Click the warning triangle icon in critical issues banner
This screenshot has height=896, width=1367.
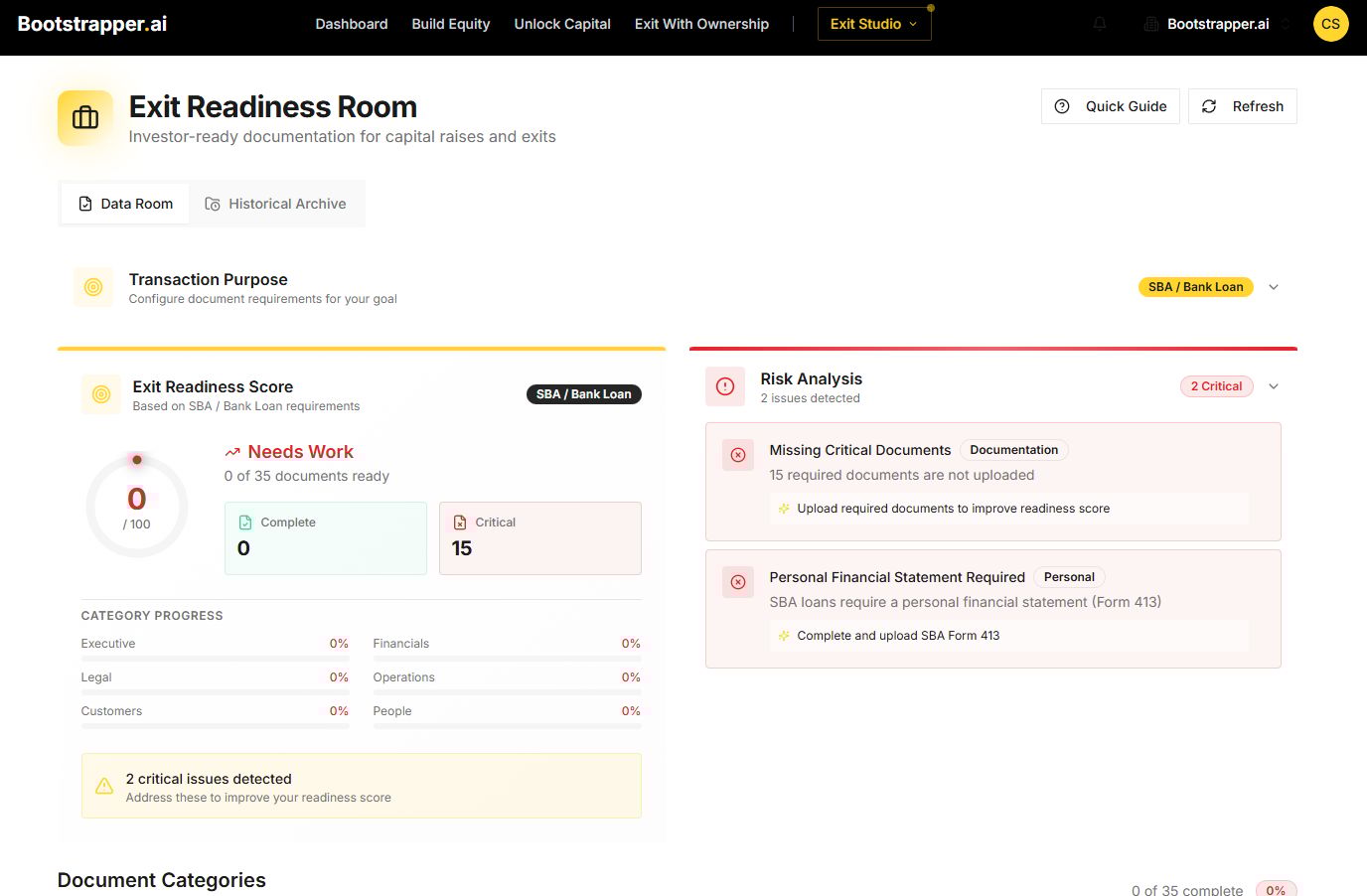click(104, 786)
